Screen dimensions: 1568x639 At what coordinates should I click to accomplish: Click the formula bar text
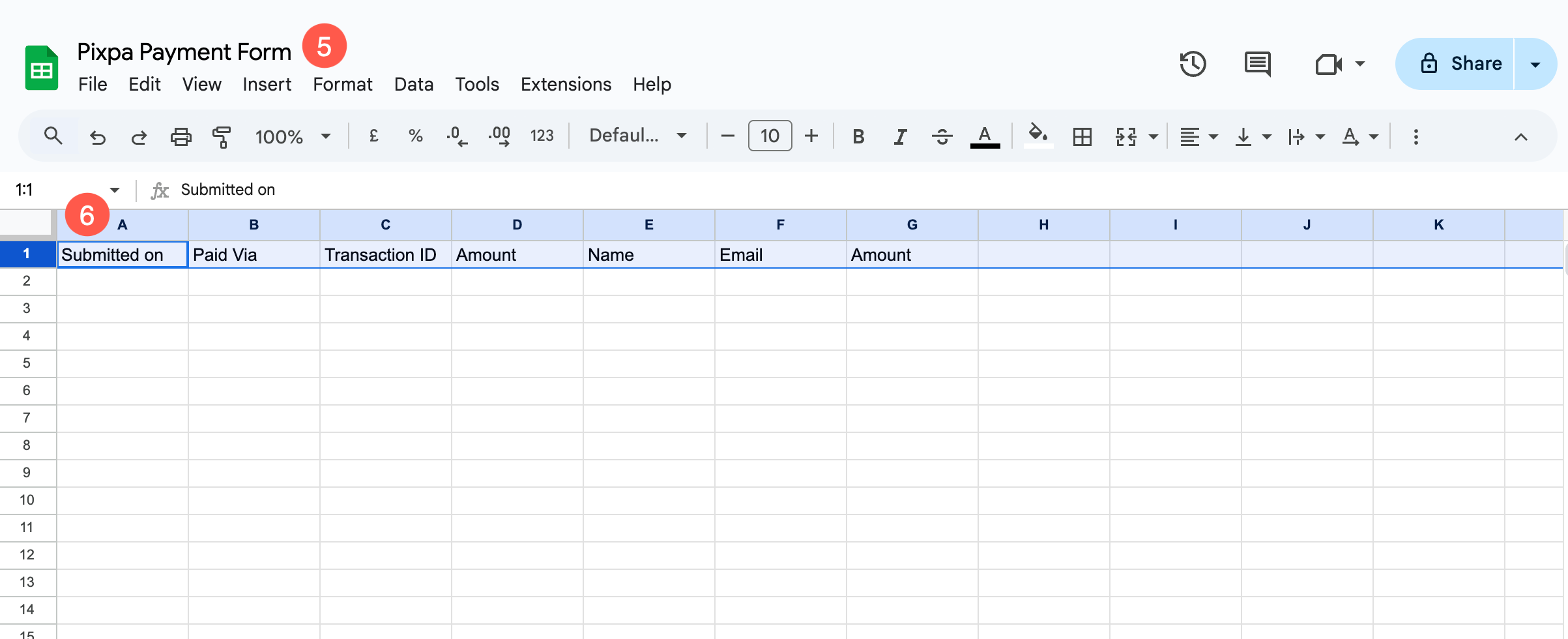point(227,190)
